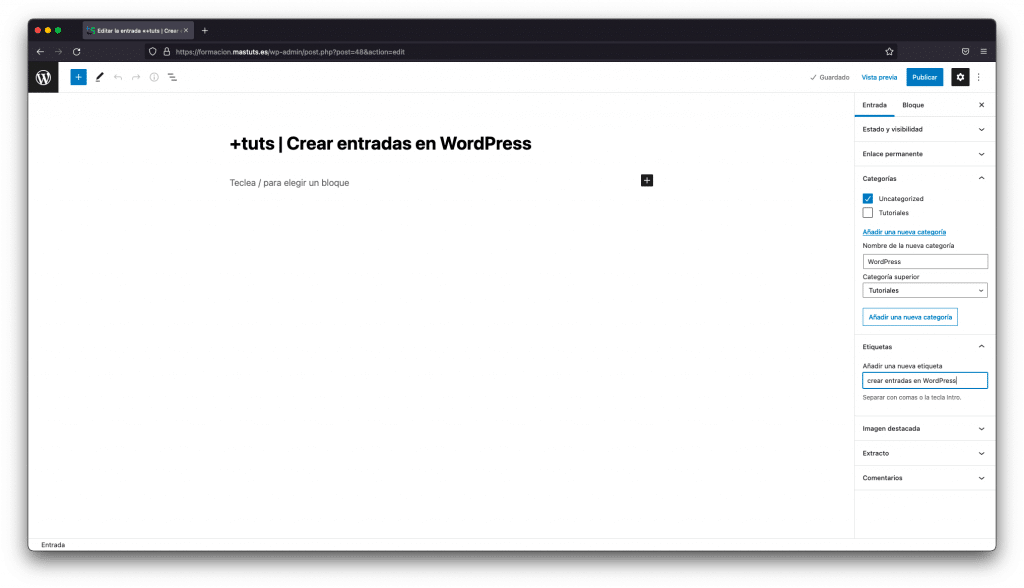Open the content details info icon
Screen dimensions: 1024x588
154,77
